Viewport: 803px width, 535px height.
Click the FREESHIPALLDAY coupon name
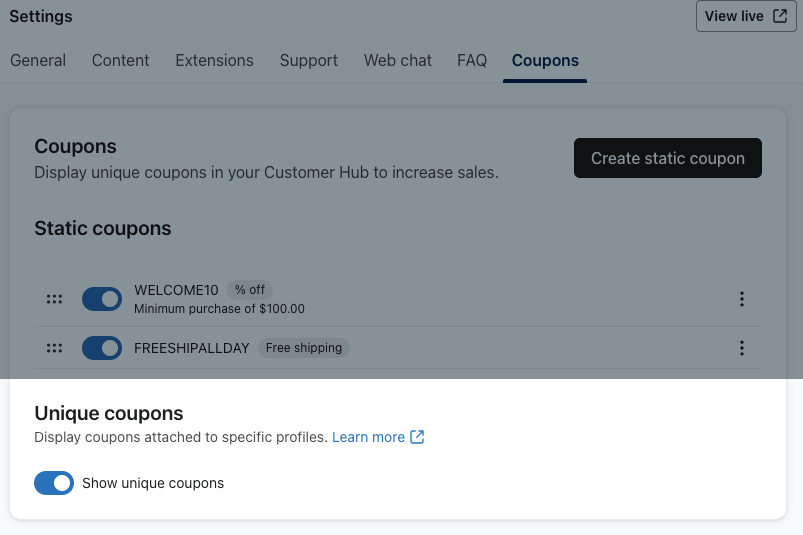(192, 348)
